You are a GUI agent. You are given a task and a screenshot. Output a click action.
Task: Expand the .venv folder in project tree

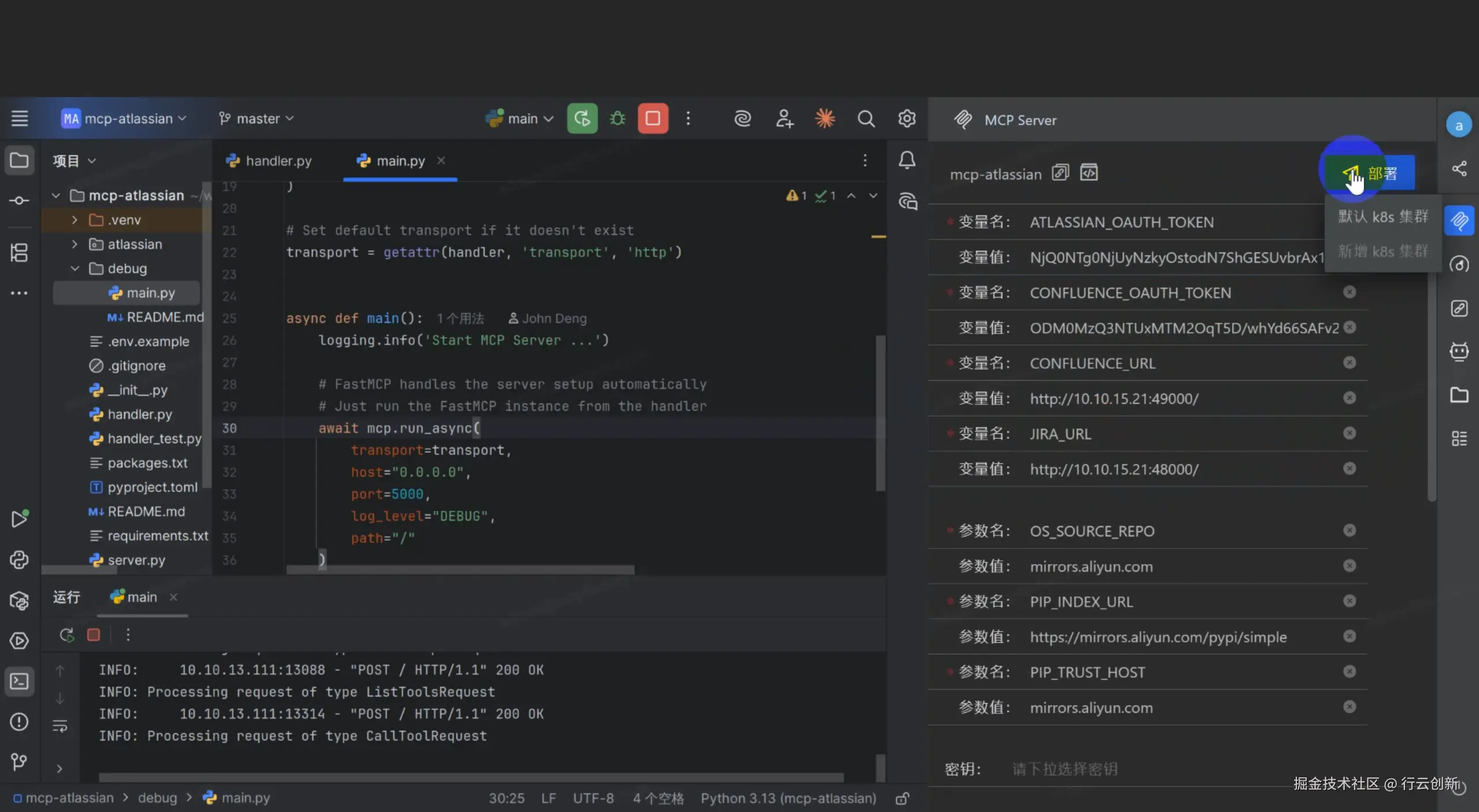pyautogui.click(x=75, y=220)
